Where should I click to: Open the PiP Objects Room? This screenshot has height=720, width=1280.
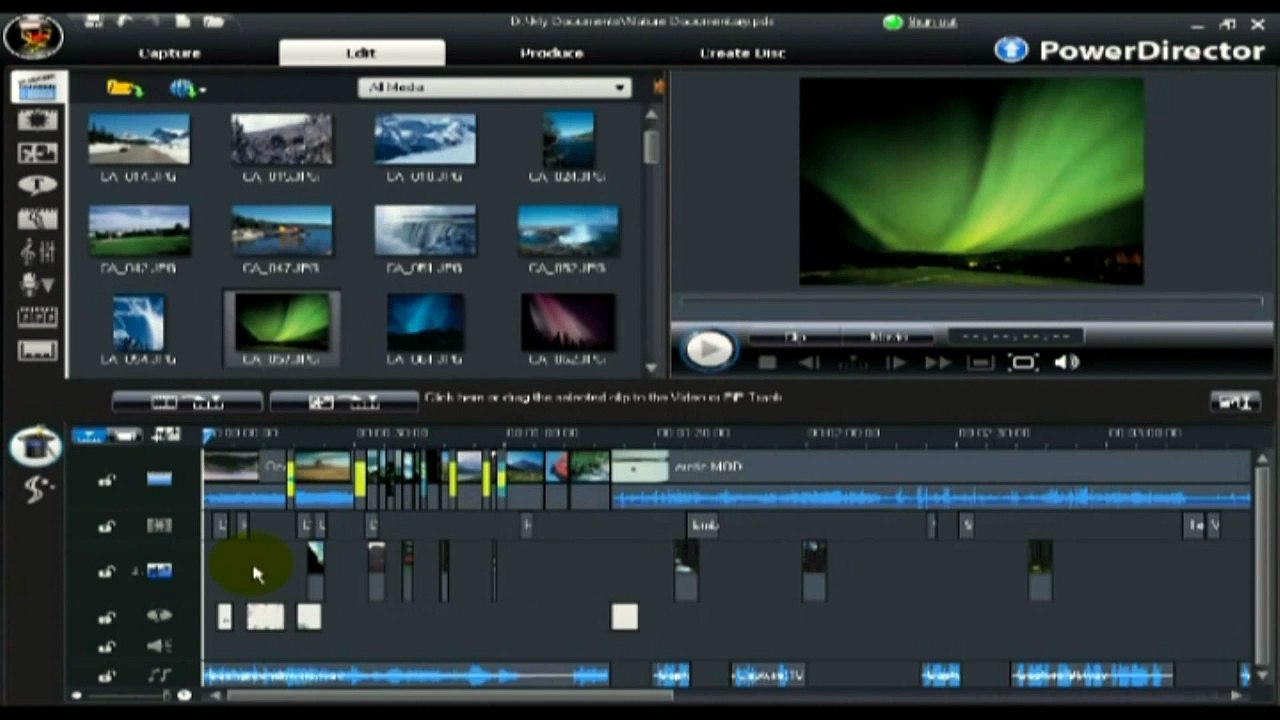click(x=38, y=153)
